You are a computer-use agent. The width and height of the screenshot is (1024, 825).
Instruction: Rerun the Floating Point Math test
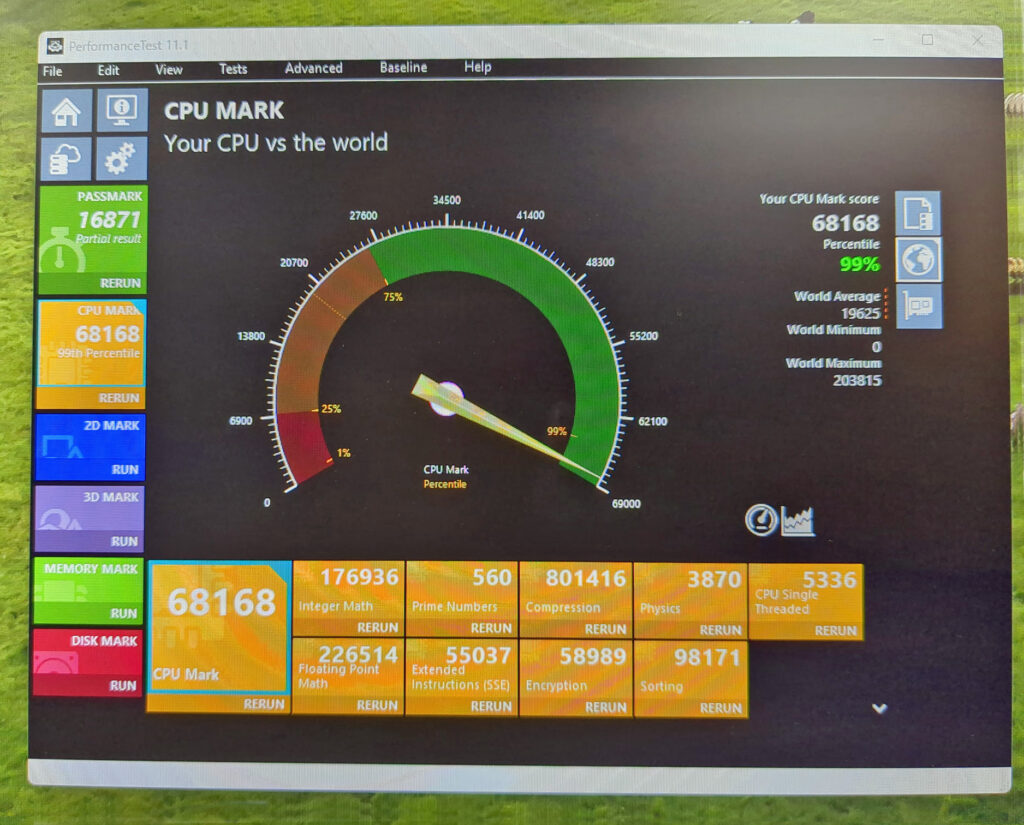(377, 705)
